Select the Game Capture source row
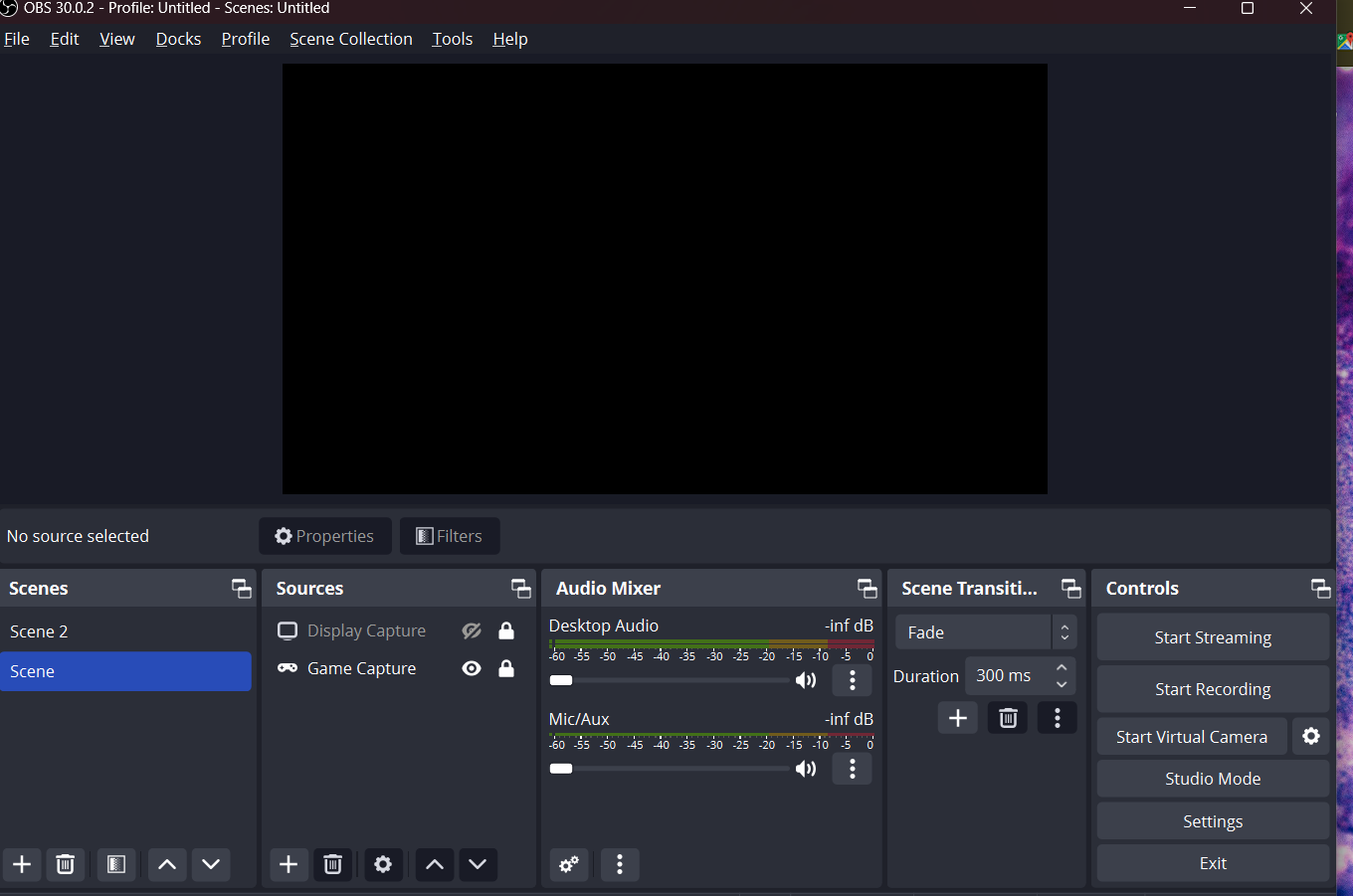Viewport: 1353px width, 896px height. tap(398, 668)
